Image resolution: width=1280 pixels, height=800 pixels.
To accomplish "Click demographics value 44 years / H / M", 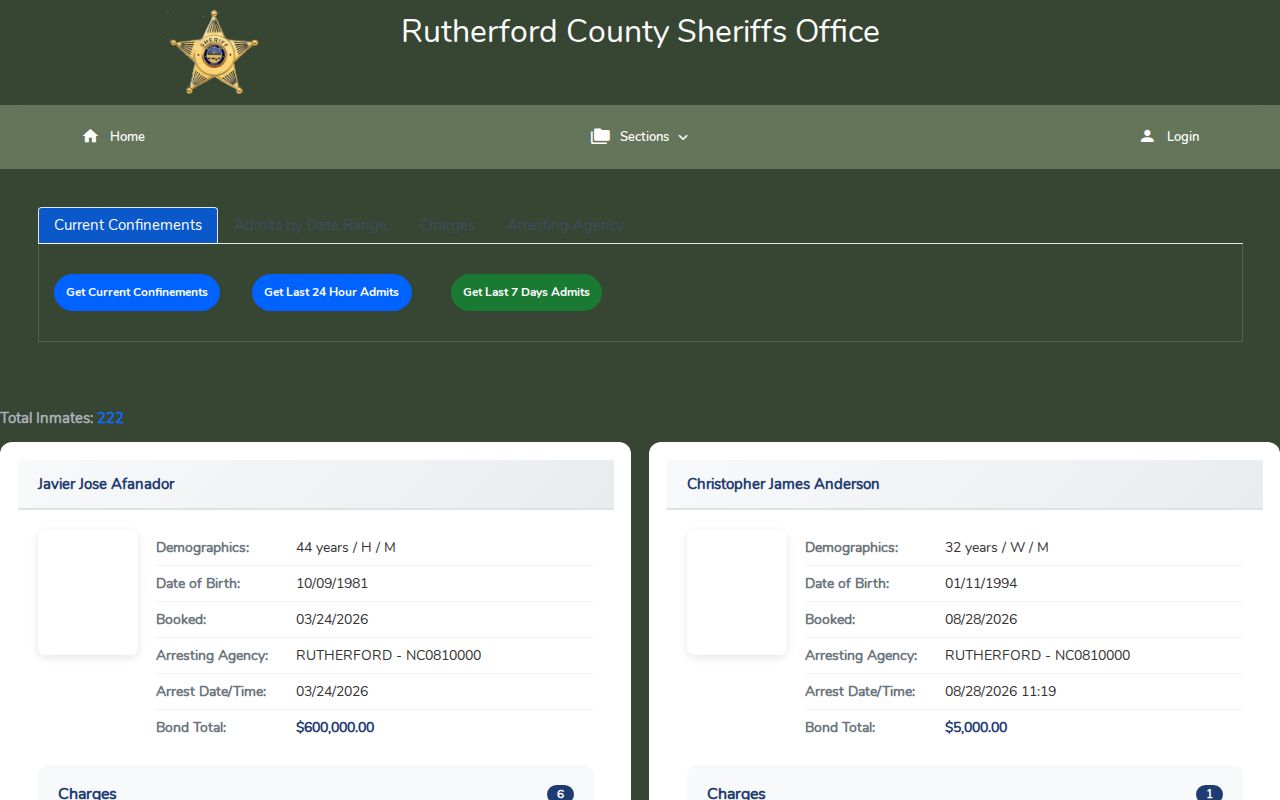I will (x=346, y=547).
